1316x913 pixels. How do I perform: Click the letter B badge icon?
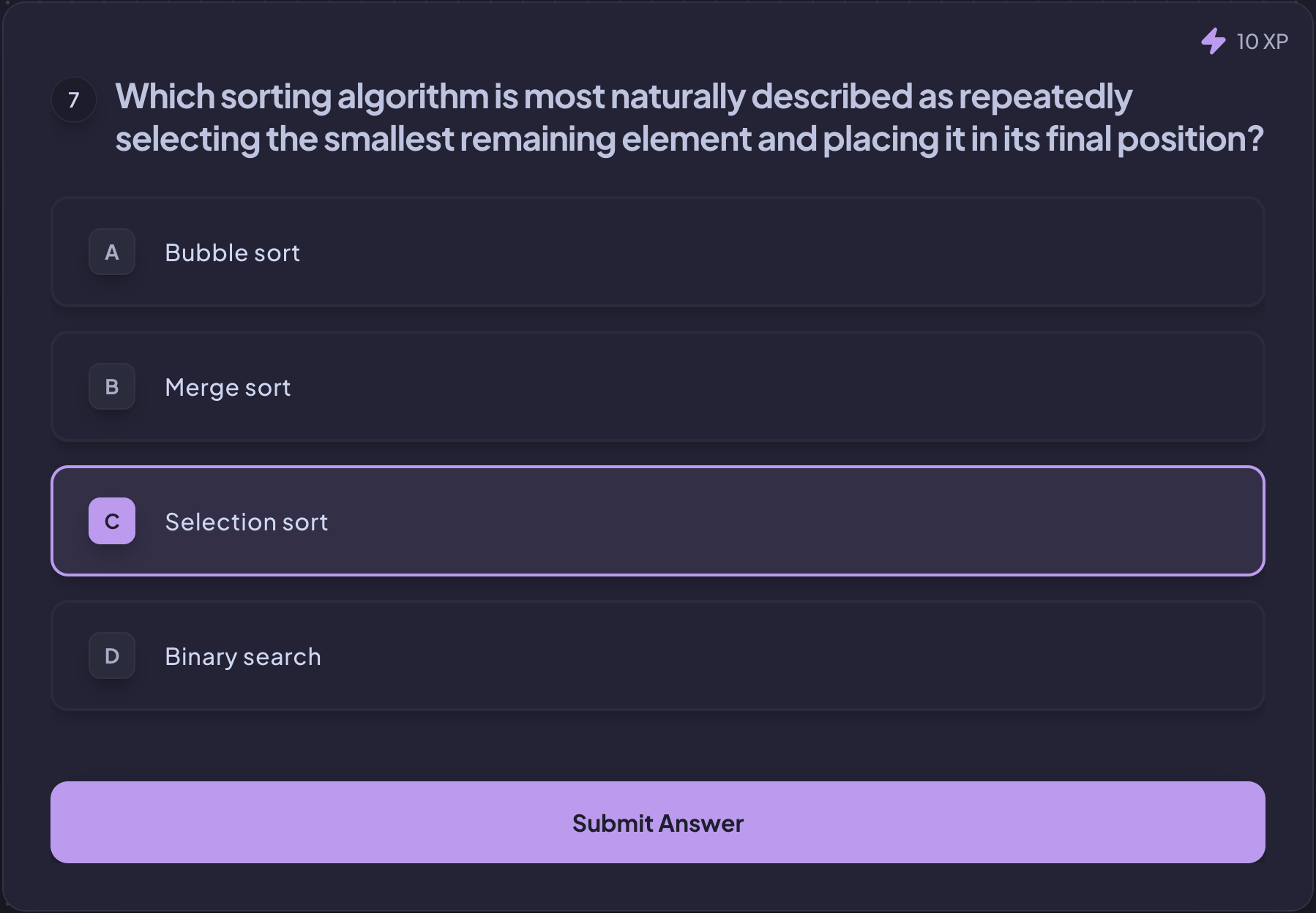tap(112, 387)
